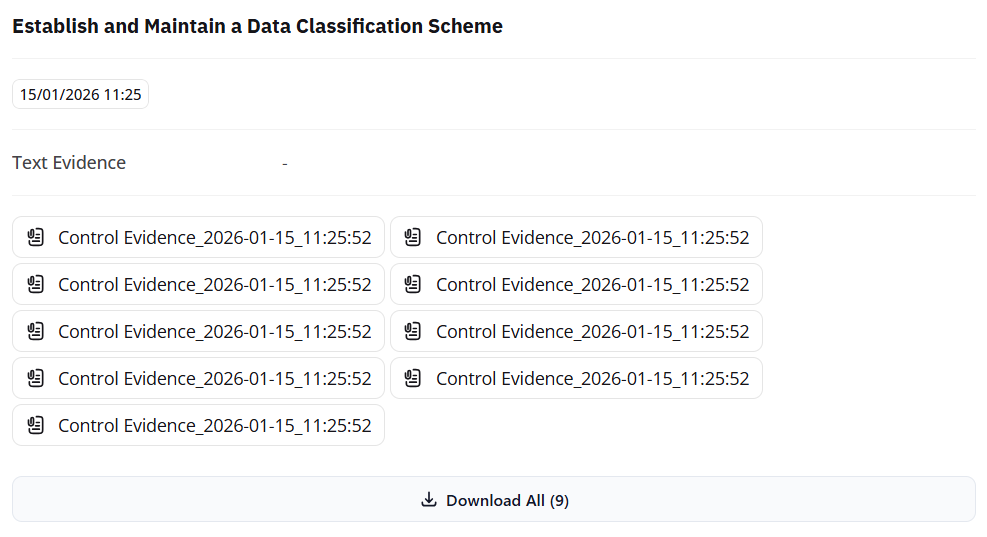Open the first Control Evidence file name

pyautogui.click(x=215, y=238)
